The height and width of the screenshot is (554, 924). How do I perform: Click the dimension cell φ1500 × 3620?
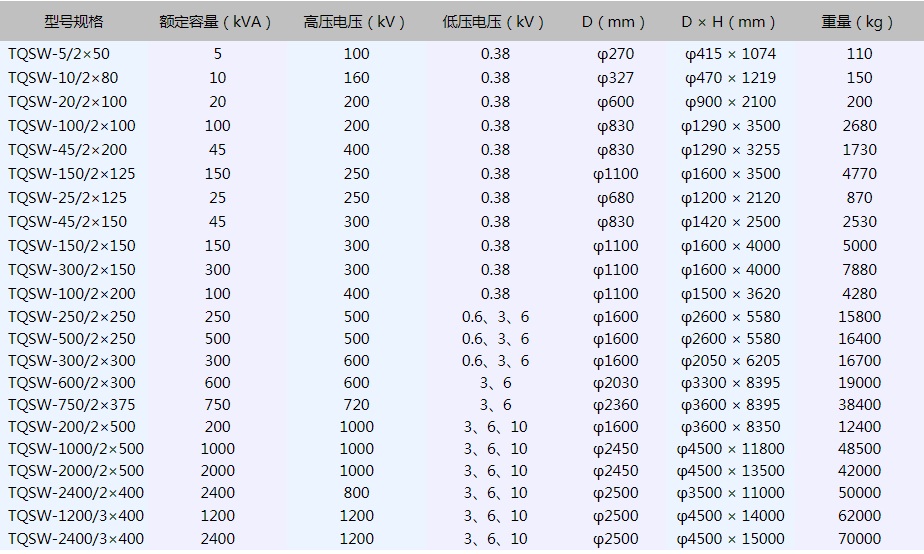[730, 294]
